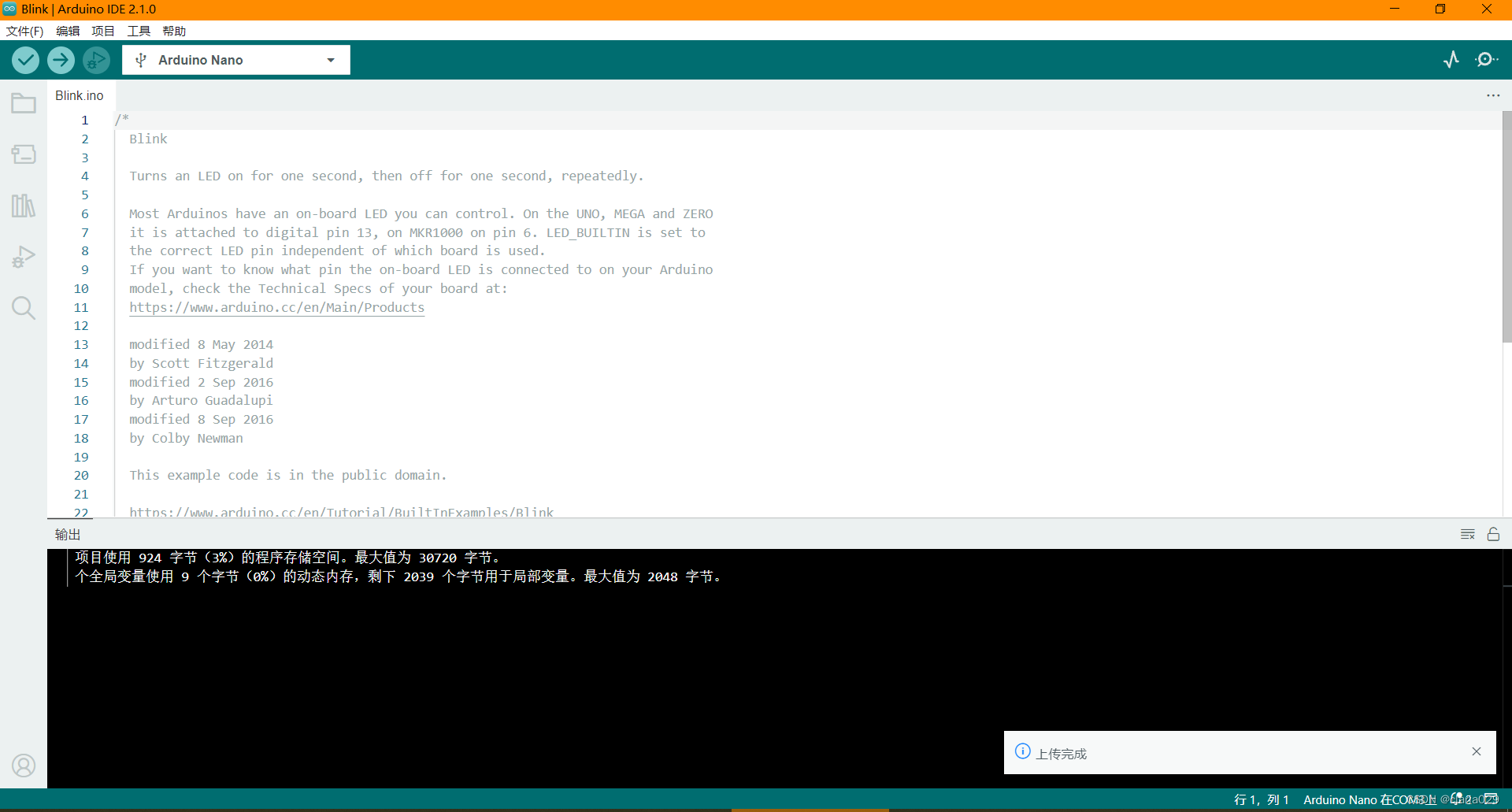This screenshot has width=1512, height=812.
Task: Click the 上传完成 notification text
Action: [1061, 754]
